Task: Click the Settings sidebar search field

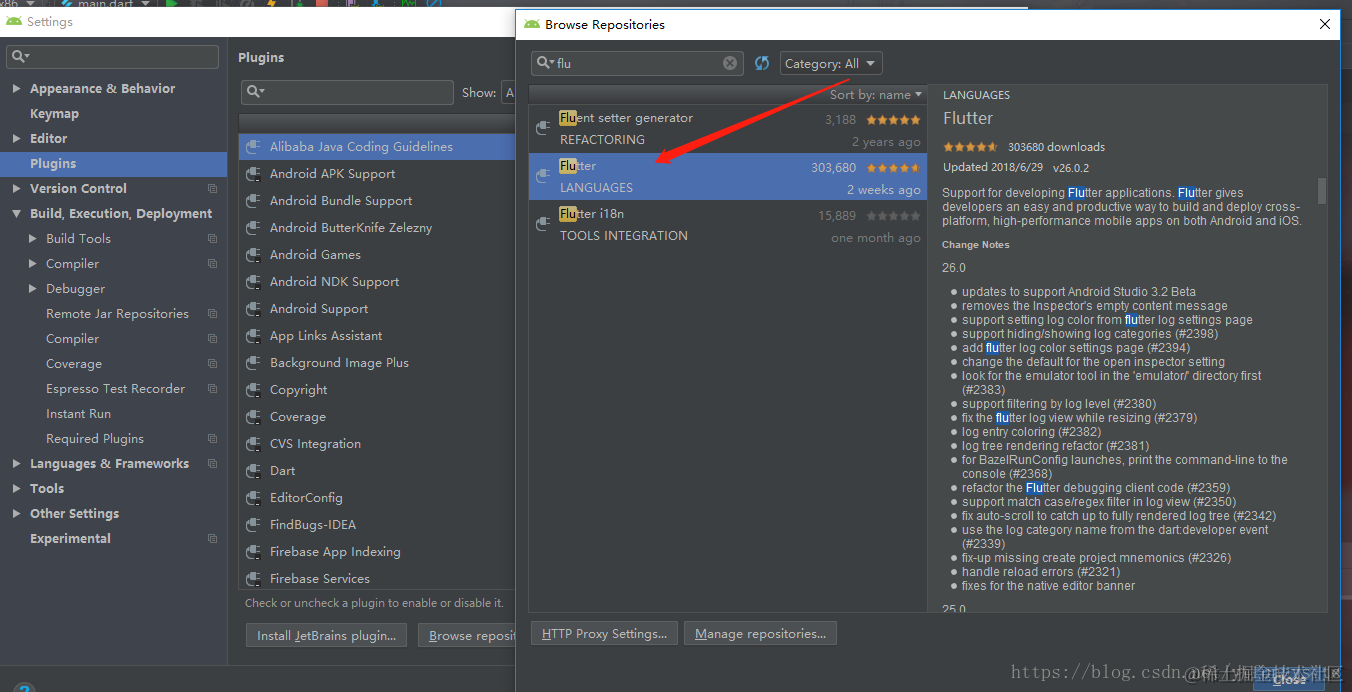Action: (x=112, y=57)
